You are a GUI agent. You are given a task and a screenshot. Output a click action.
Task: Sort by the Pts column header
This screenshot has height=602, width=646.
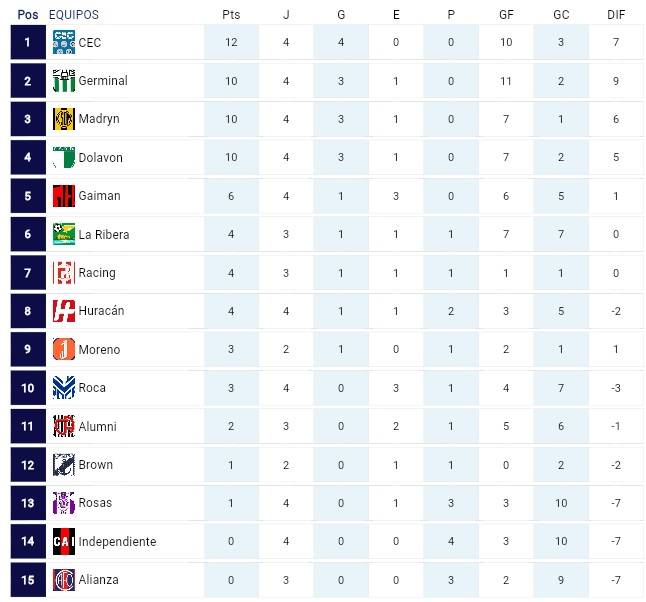(x=231, y=15)
